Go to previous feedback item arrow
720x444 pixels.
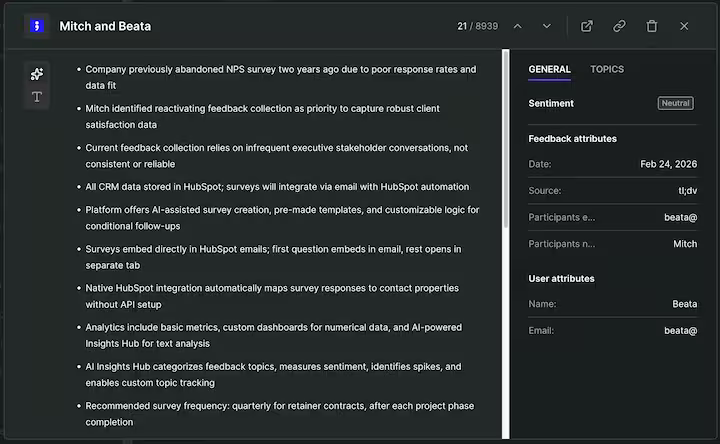pyautogui.click(x=518, y=26)
